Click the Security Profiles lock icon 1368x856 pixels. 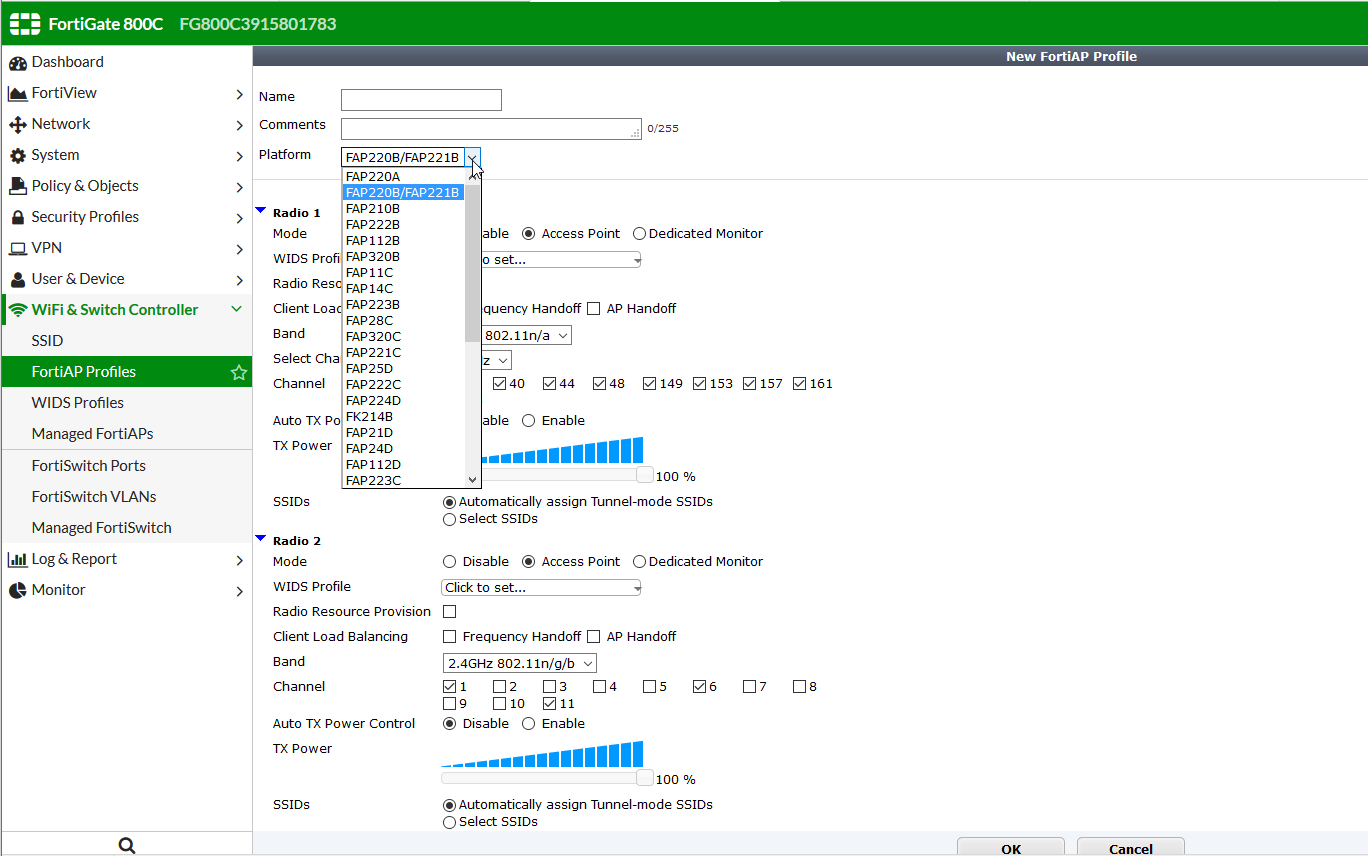pos(17,218)
